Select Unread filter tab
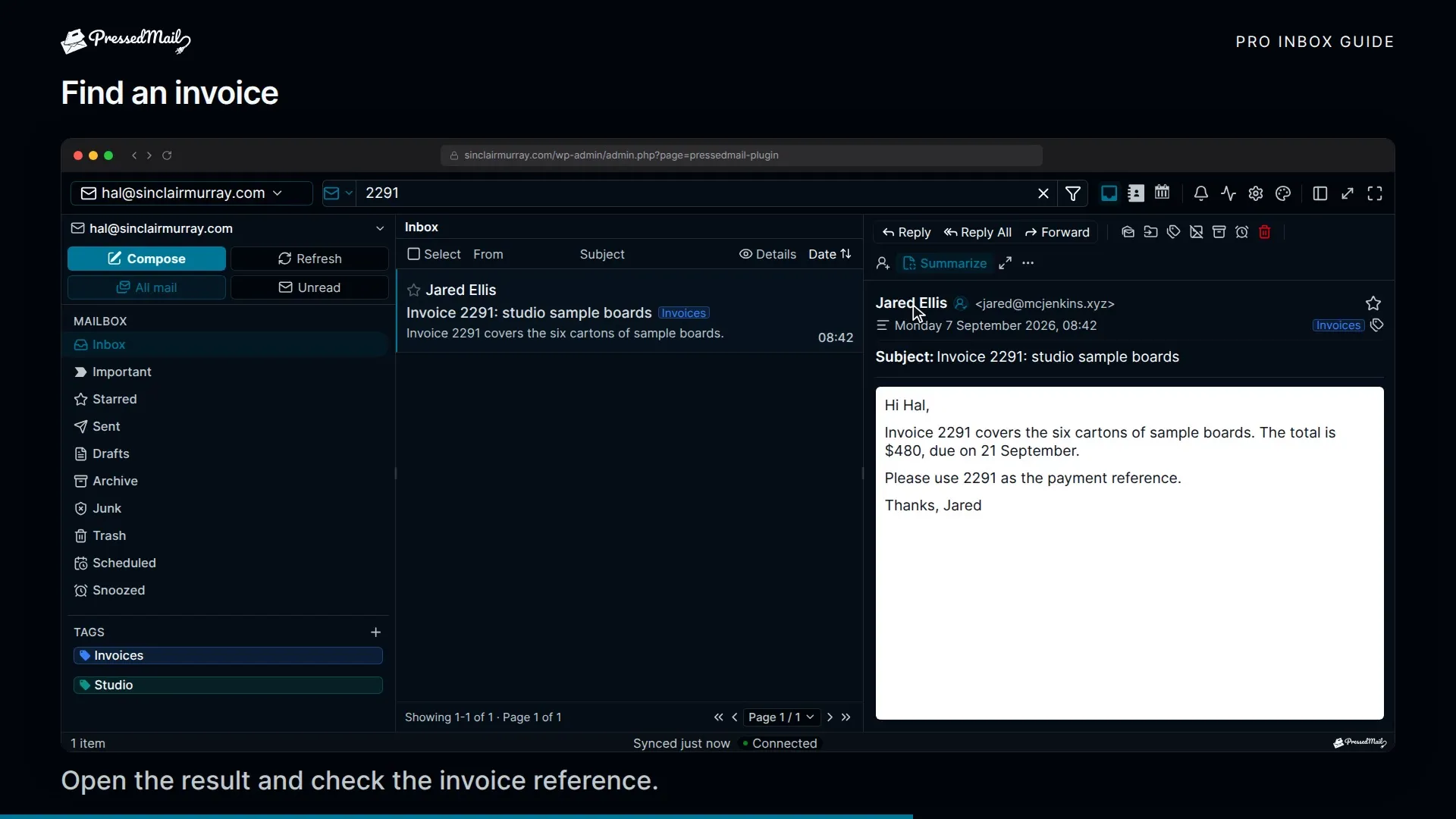1456x819 pixels. (x=309, y=287)
